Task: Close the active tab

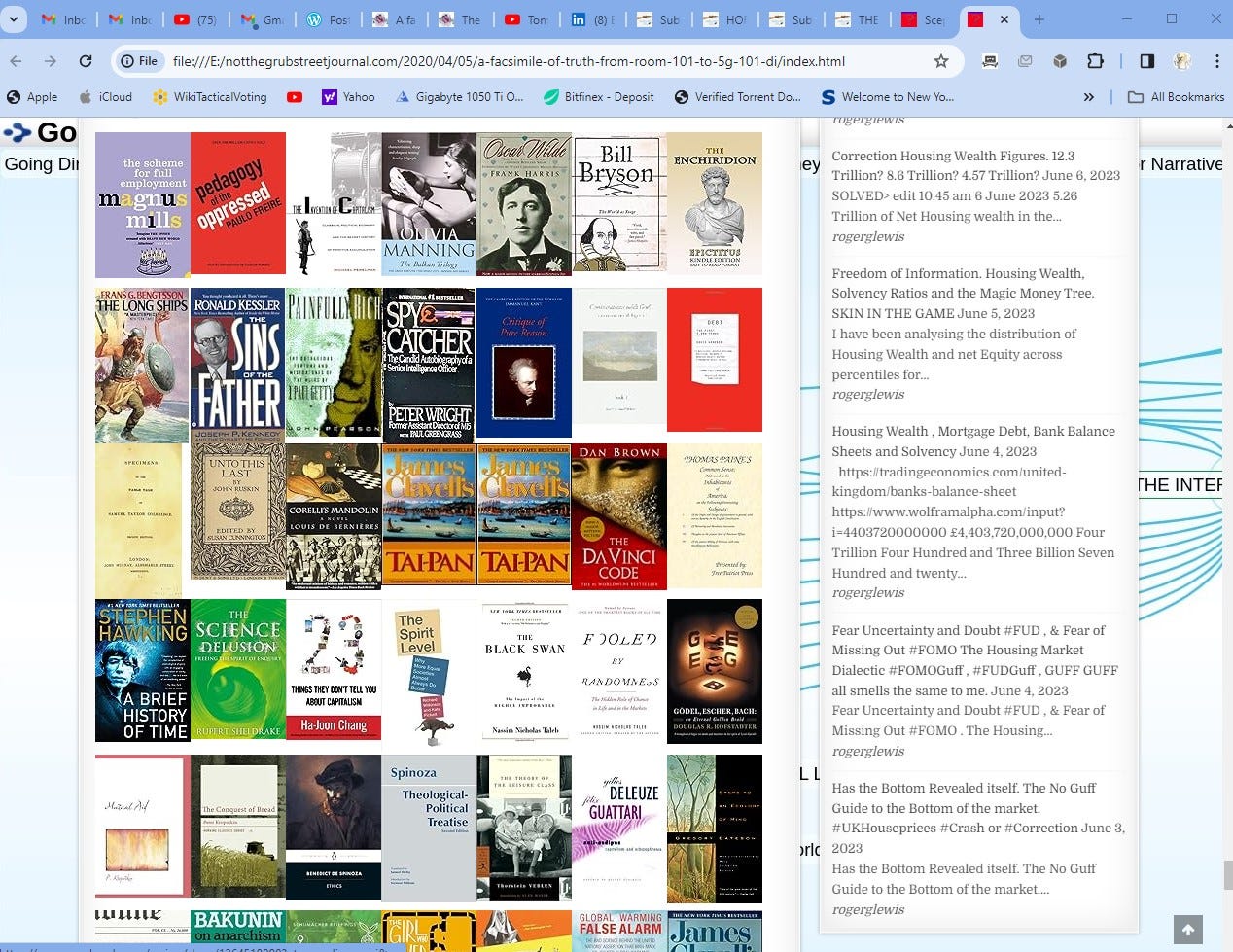Action: (x=1004, y=19)
